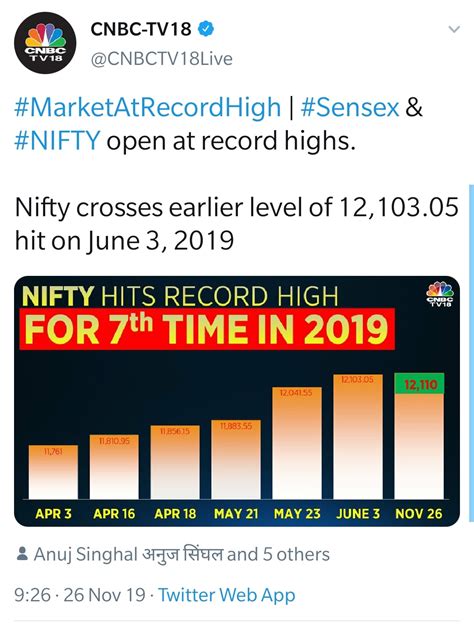Screen dimensions: 474x625
Task: Open tagged users Anuj Singhal and 5 others
Action: tap(181, 554)
